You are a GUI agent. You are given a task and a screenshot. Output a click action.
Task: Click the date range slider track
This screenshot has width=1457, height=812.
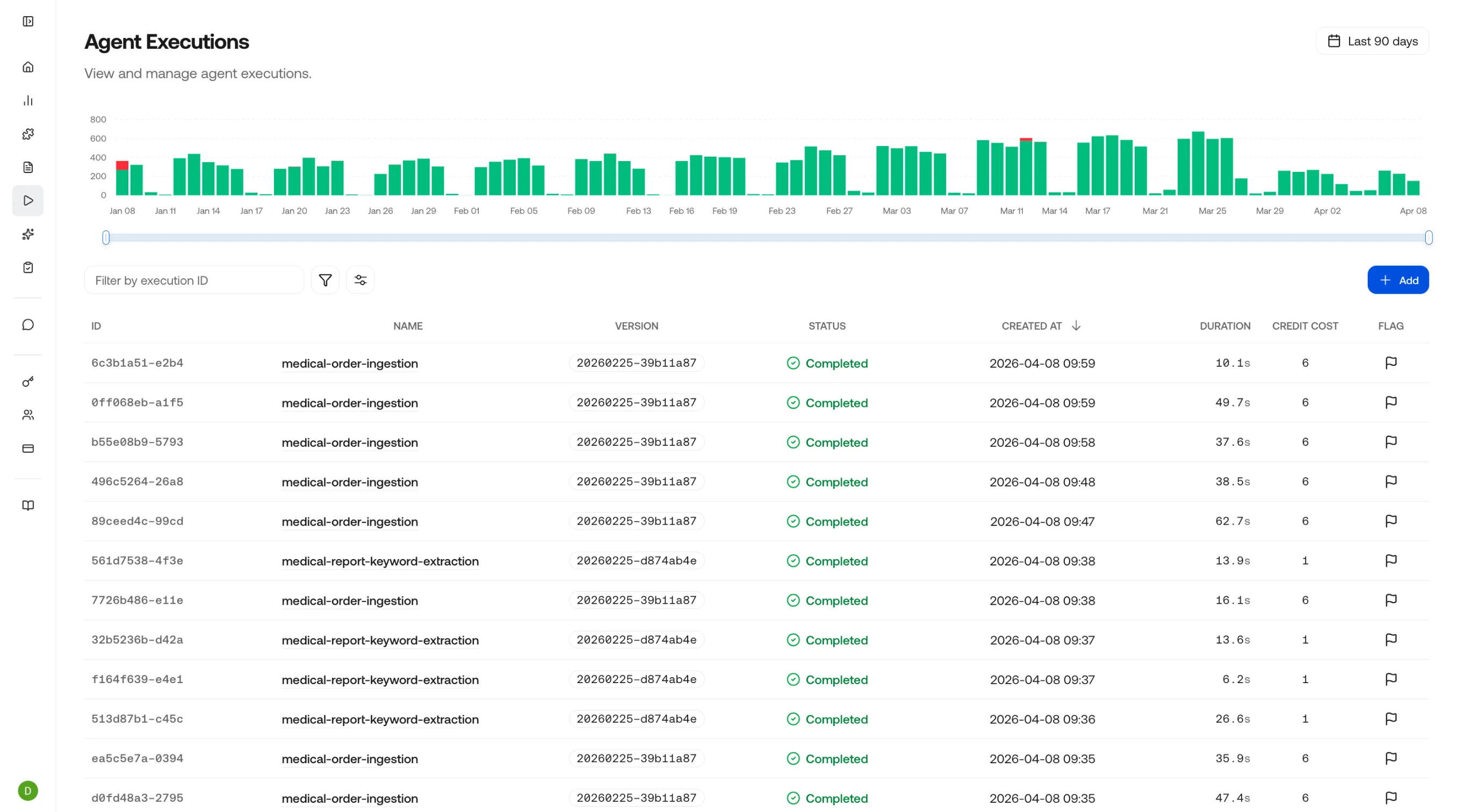[x=767, y=237]
